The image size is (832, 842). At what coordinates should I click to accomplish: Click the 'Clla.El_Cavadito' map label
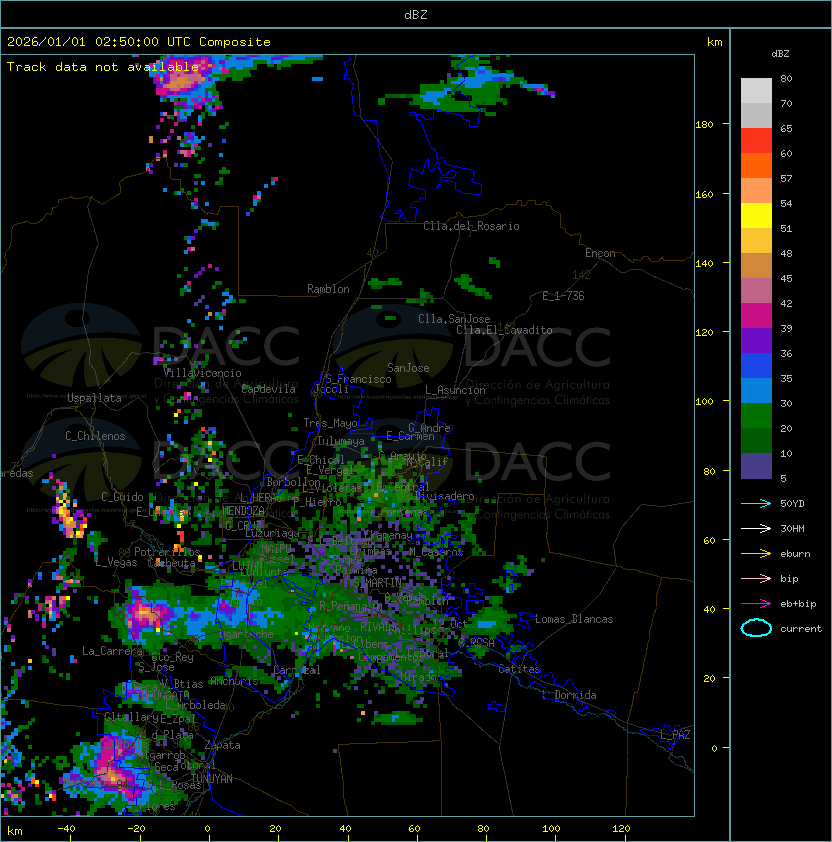click(x=504, y=330)
